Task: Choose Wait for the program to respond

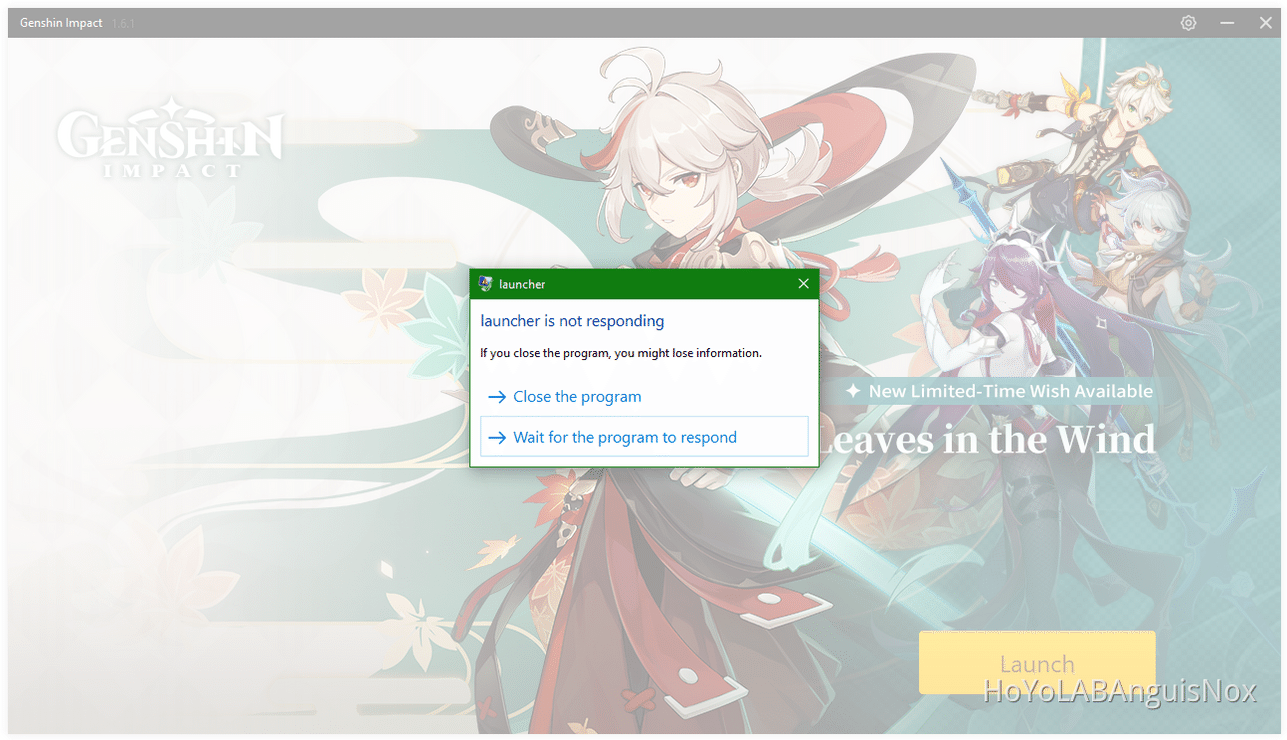Action: pos(625,436)
